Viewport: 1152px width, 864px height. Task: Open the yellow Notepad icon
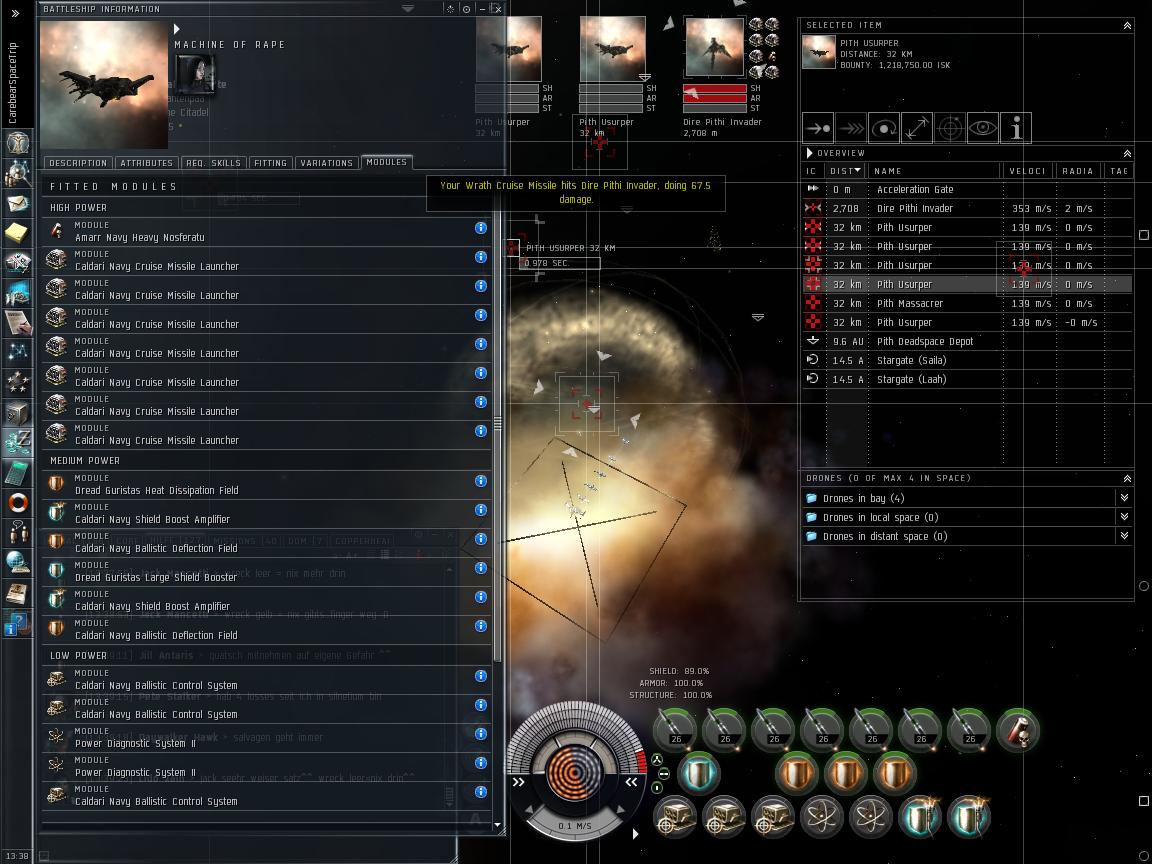coord(17,233)
